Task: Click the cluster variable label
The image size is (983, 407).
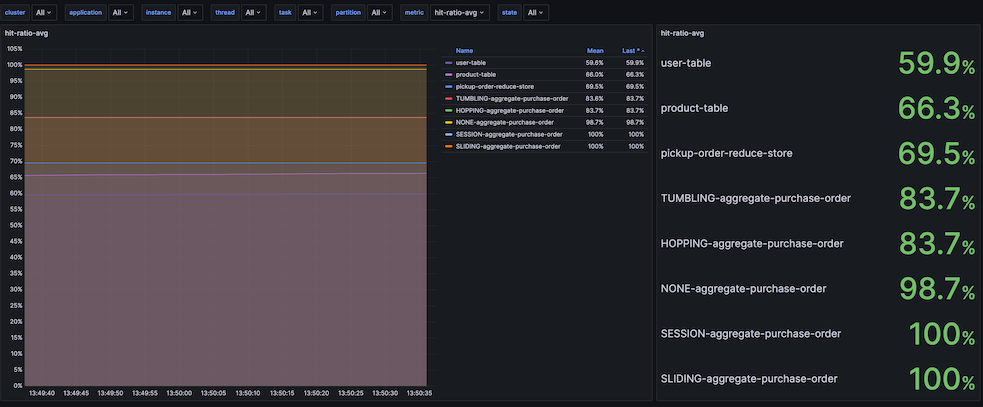Action: 14,13
